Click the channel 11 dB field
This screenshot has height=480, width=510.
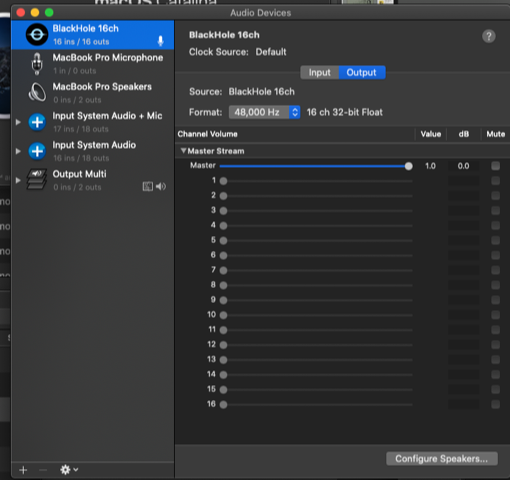[463, 330]
